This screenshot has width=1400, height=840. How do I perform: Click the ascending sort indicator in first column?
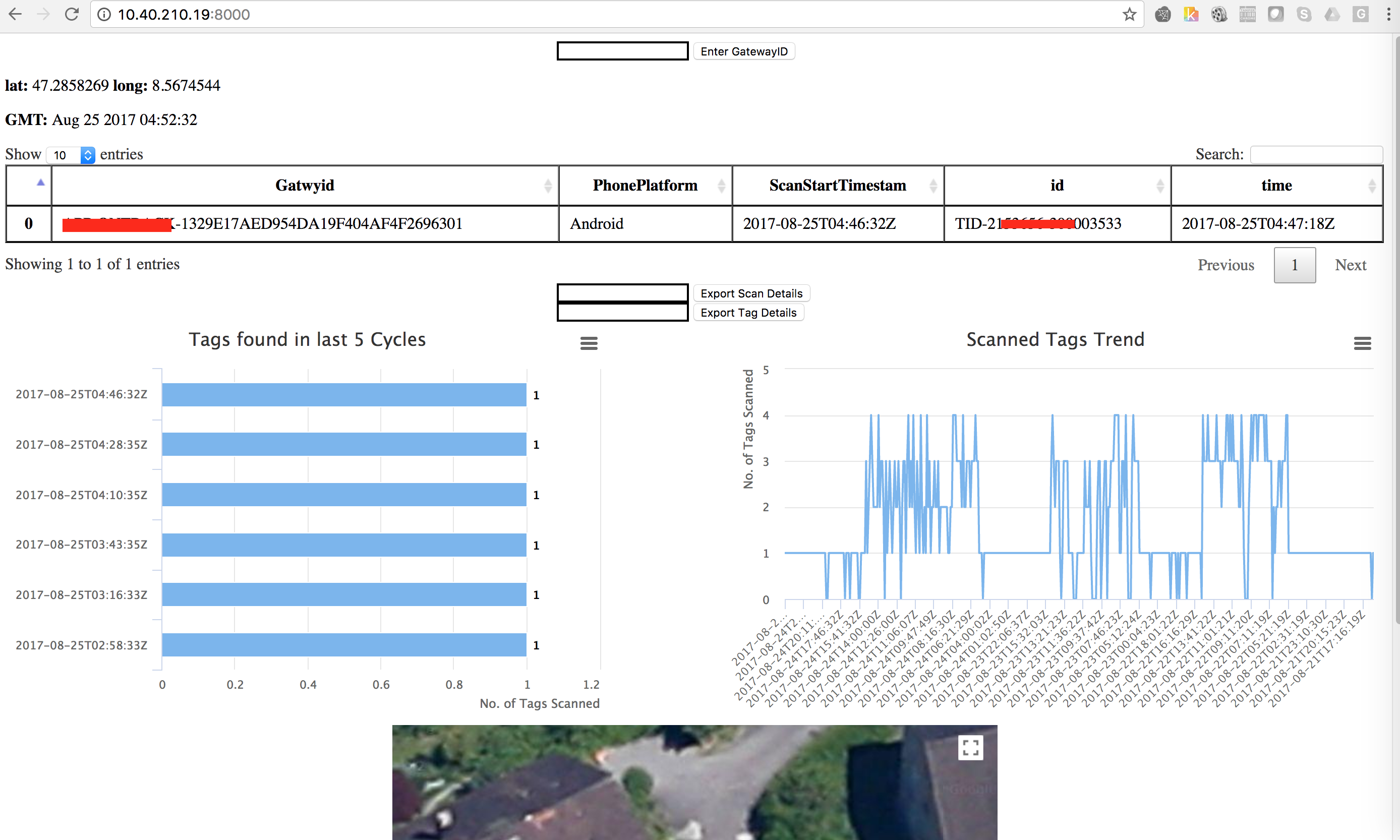40,182
